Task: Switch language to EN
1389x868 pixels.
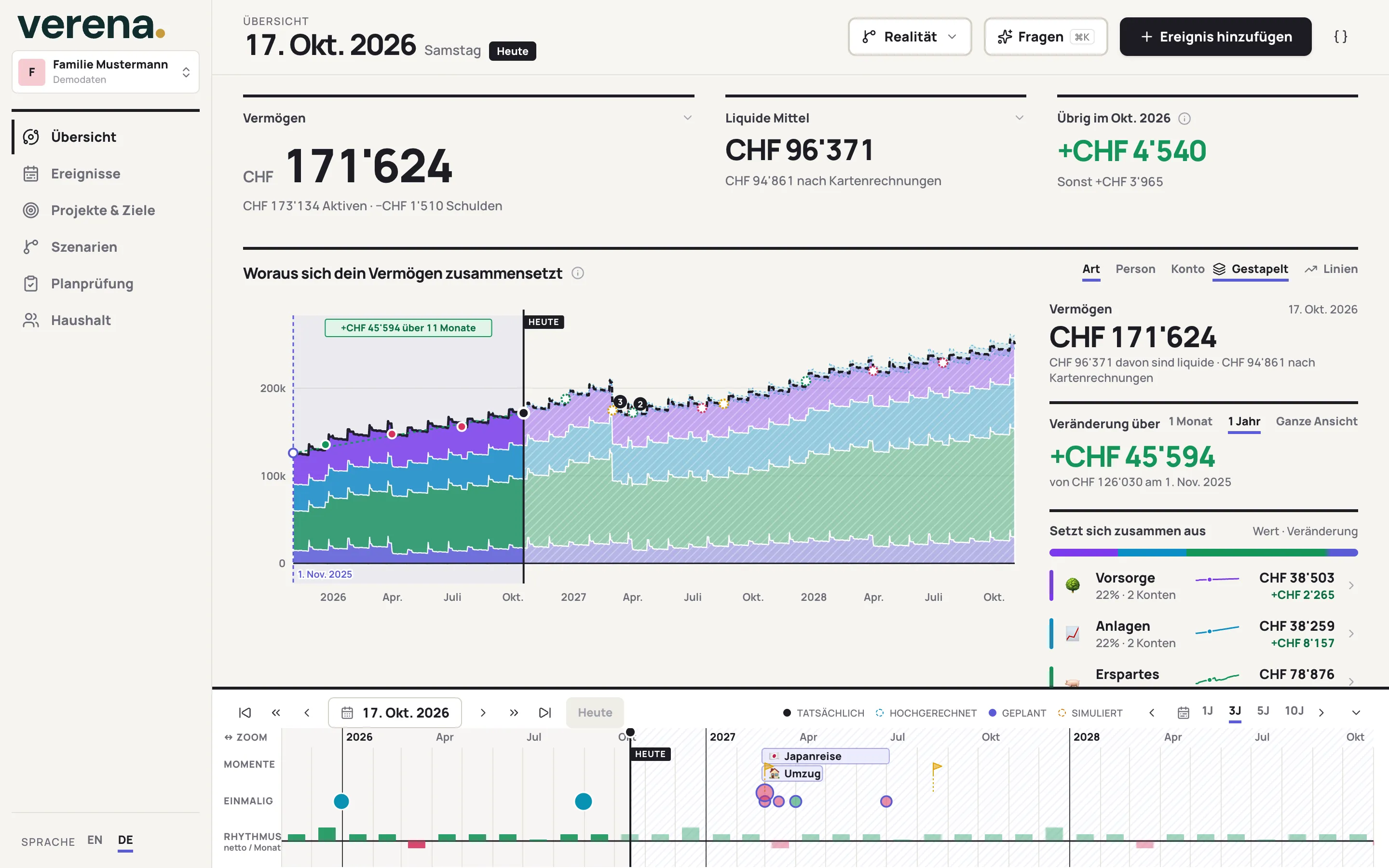Action: [x=95, y=840]
